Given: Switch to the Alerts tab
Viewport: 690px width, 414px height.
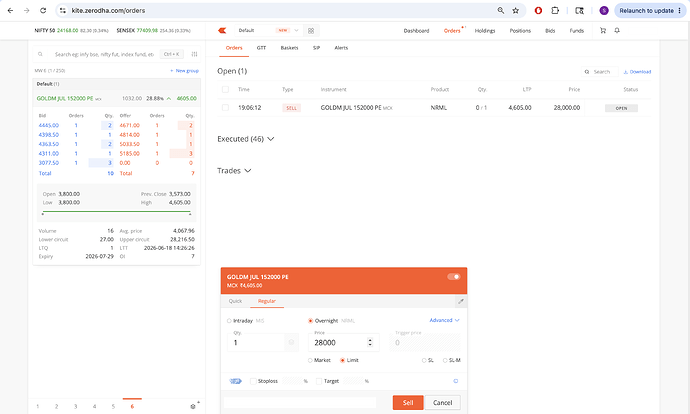Looking at the screenshot, I should [x=341, y=48].
